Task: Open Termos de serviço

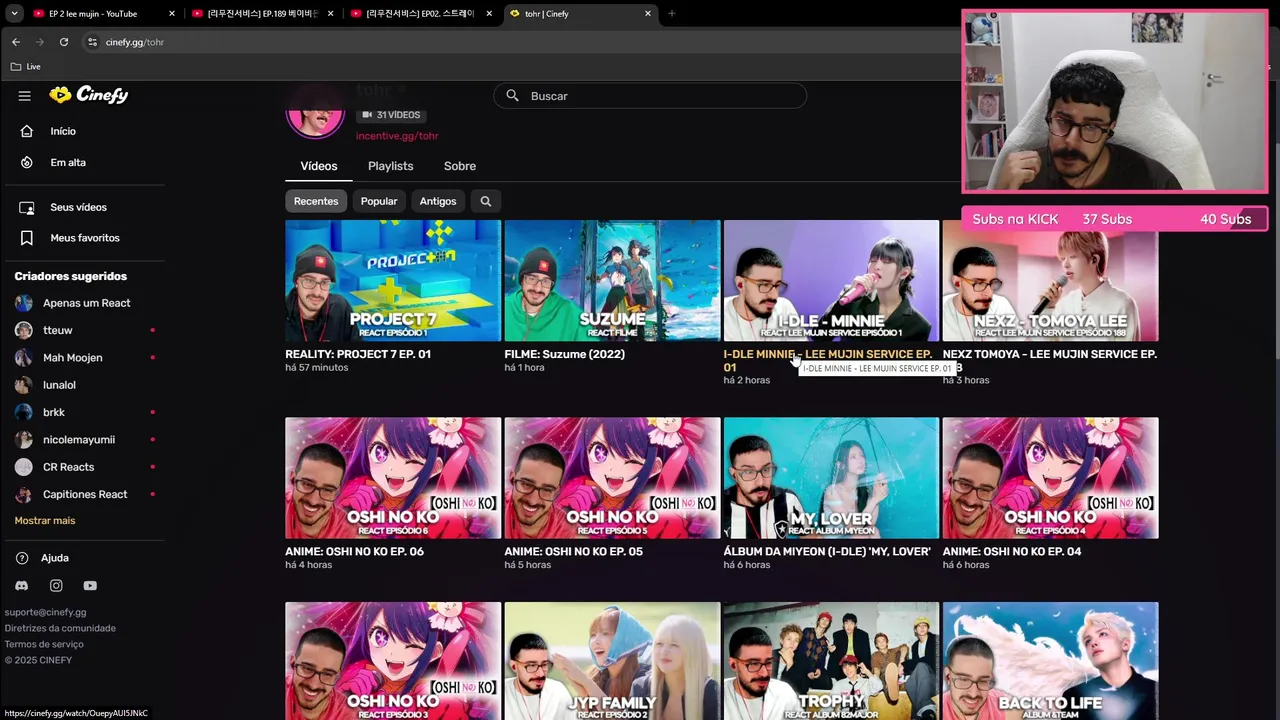Action: point(44,644)
